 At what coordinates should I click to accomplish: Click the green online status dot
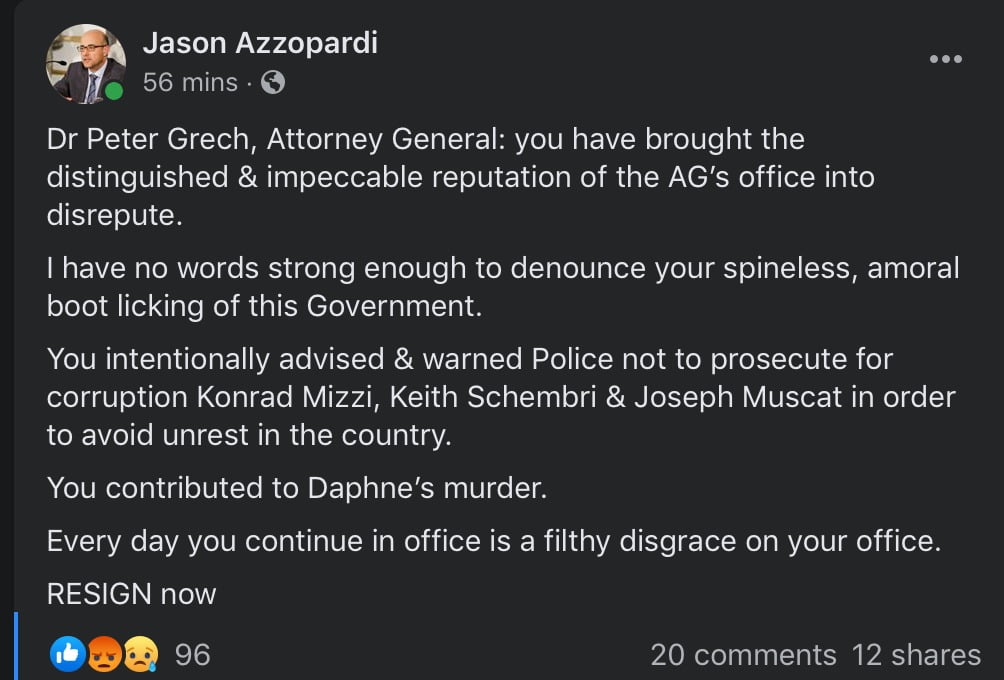114,92
